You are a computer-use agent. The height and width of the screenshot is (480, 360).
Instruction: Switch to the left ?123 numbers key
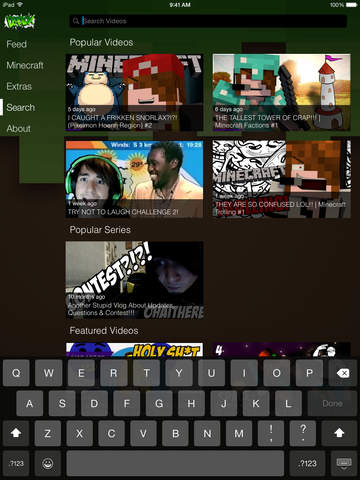(x=16, y=463)
